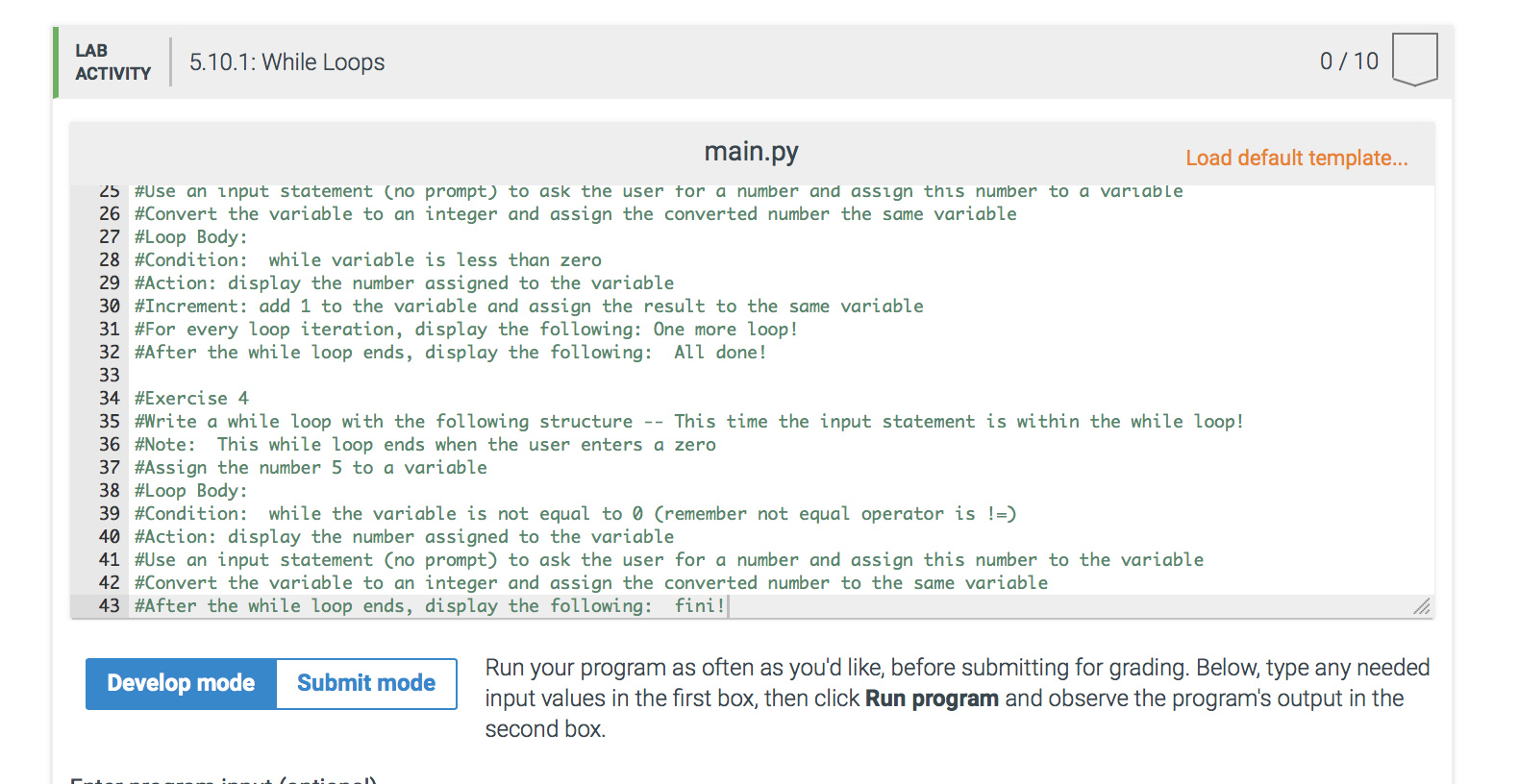Switch to Submit mode
Viewport: 1519px width, 784px height.
pos(365,683)
